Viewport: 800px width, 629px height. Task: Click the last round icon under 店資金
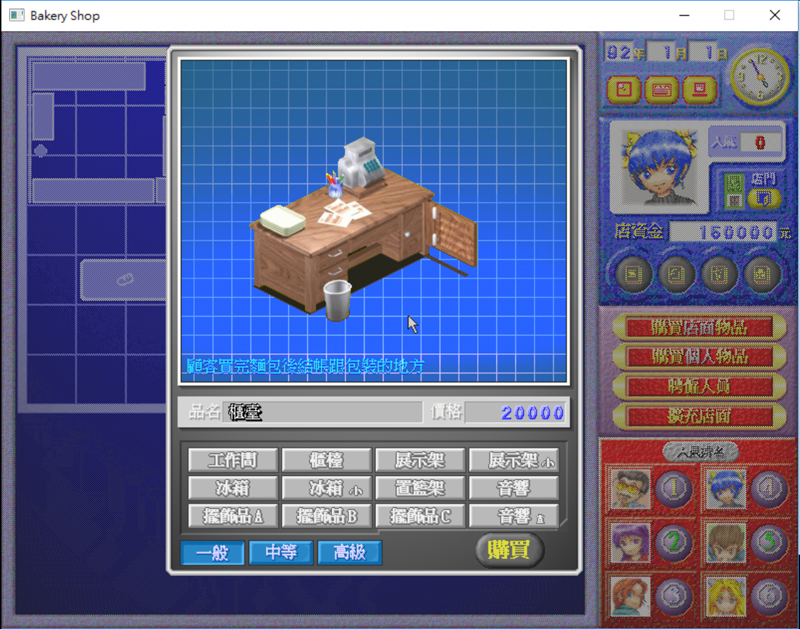pyautogui.click(x=763, y=272)
